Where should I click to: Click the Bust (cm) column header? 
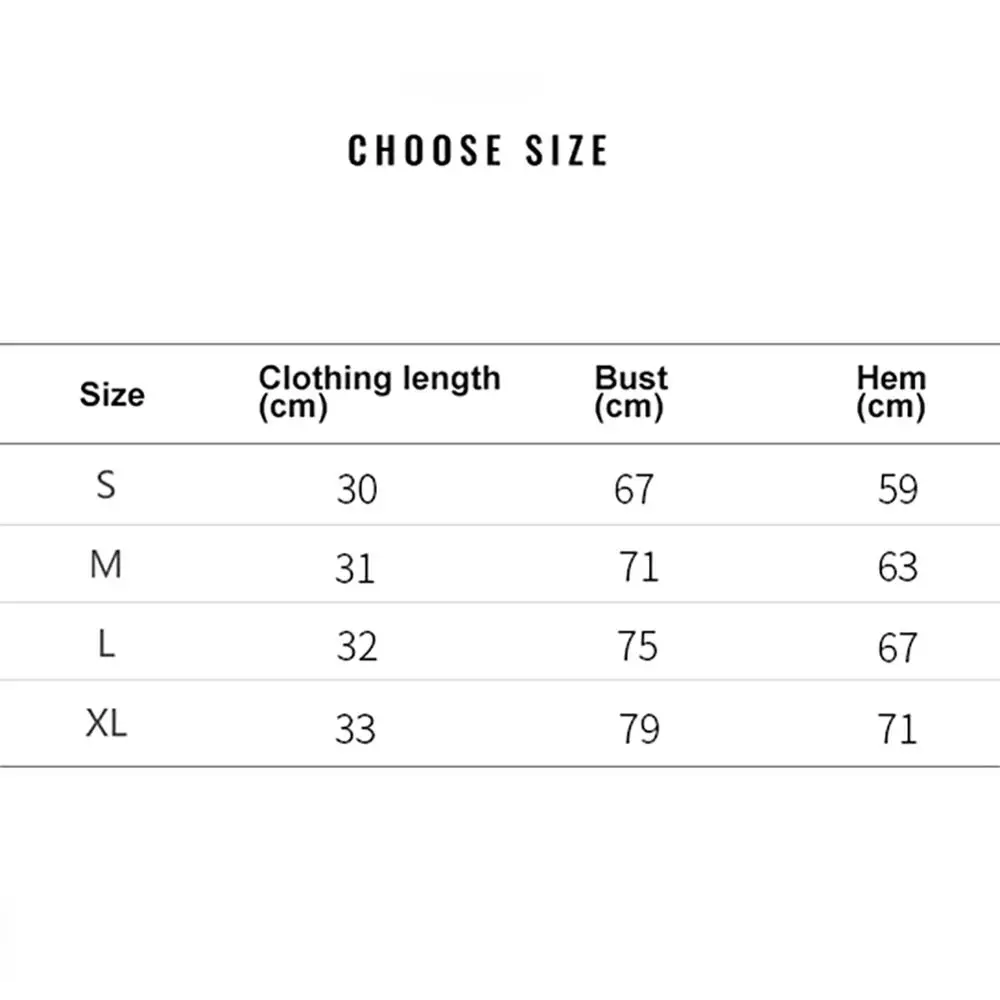pyautogui.click(x=630, y=391)
